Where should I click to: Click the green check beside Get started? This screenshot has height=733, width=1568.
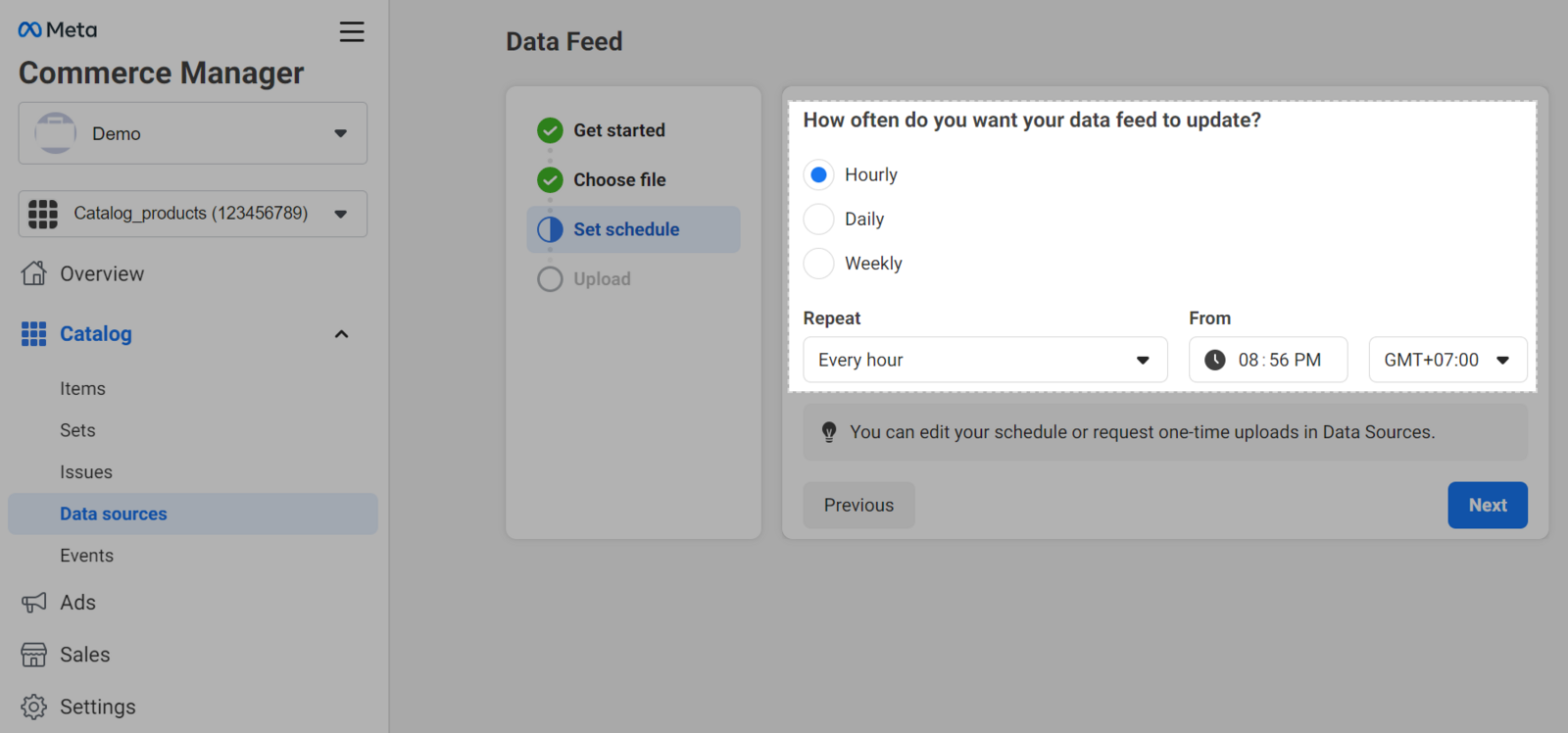pos(551,130)
